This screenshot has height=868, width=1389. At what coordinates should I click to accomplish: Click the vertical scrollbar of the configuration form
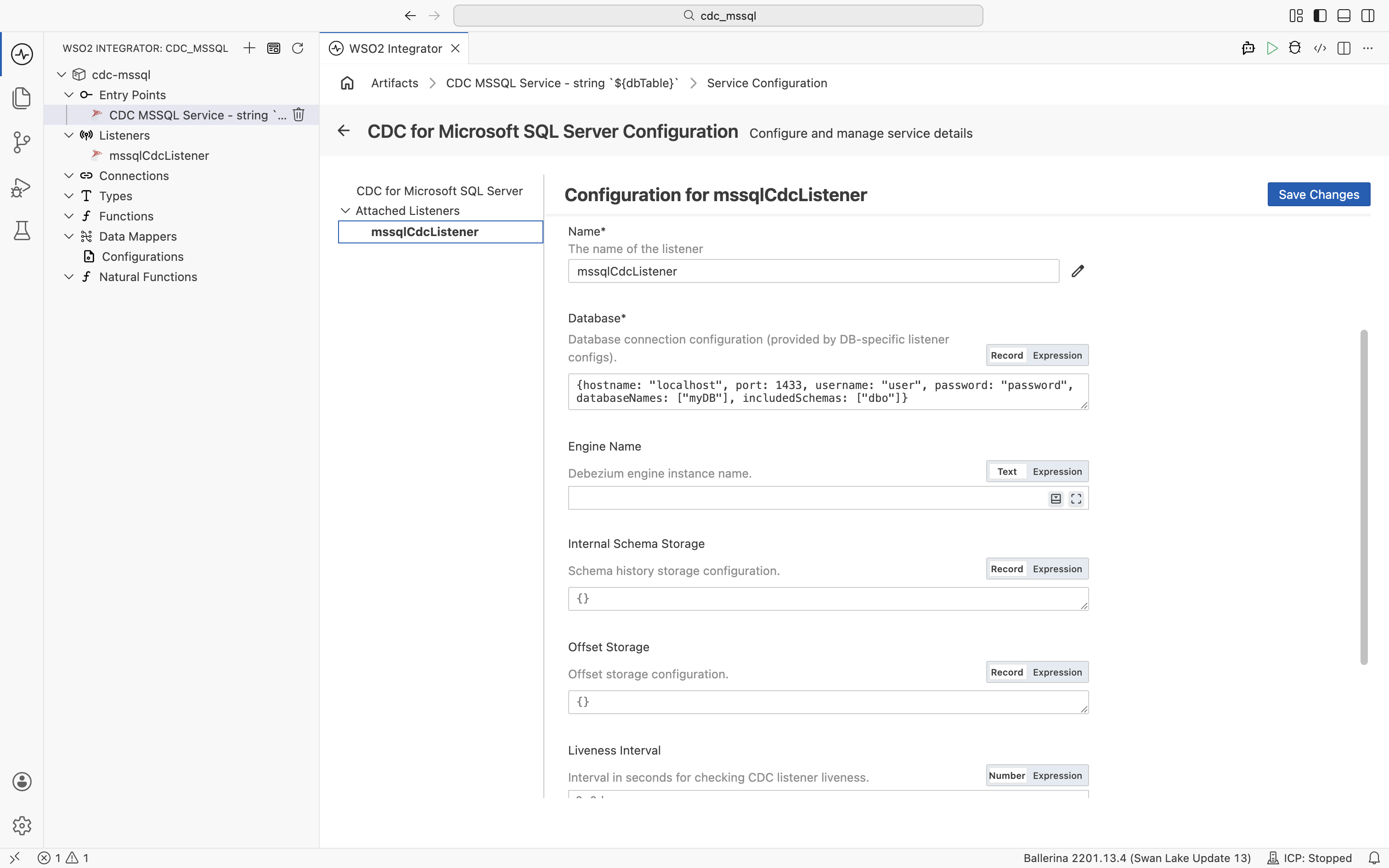(1364, 497)
